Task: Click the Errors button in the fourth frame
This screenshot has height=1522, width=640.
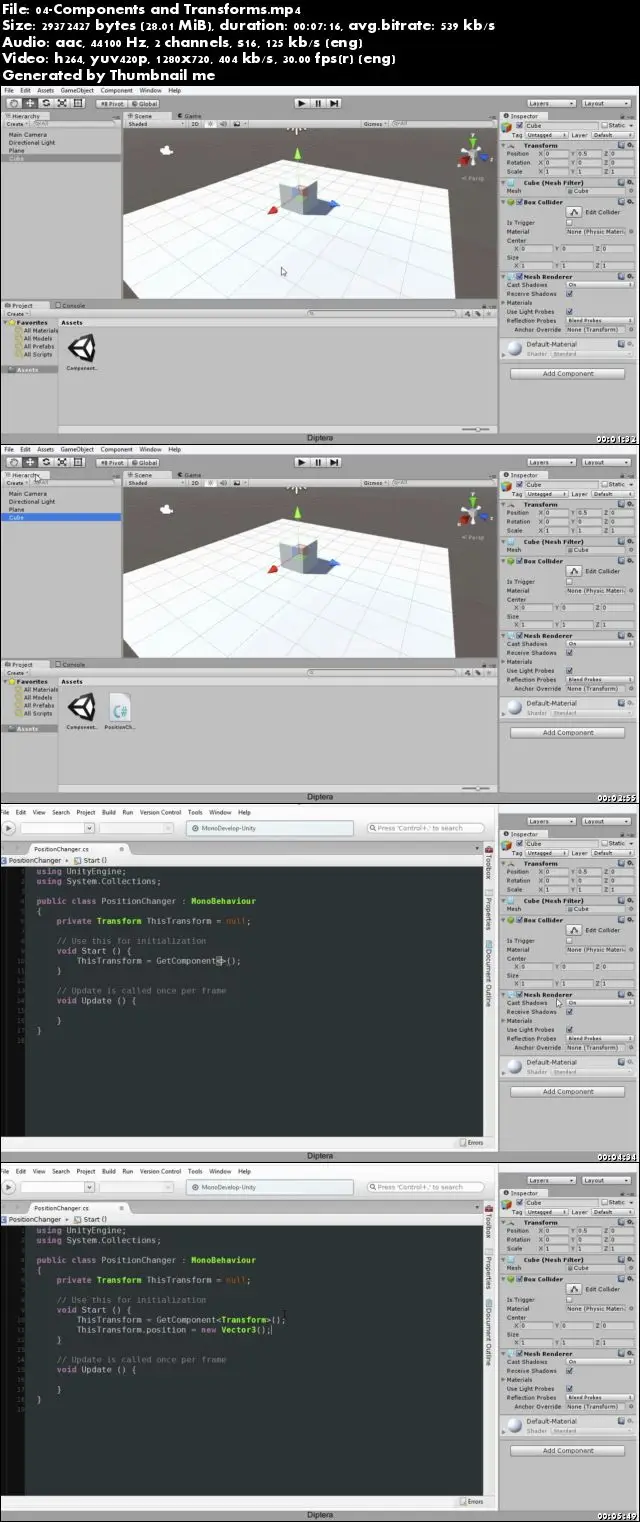Action: tap(471, 1501)
